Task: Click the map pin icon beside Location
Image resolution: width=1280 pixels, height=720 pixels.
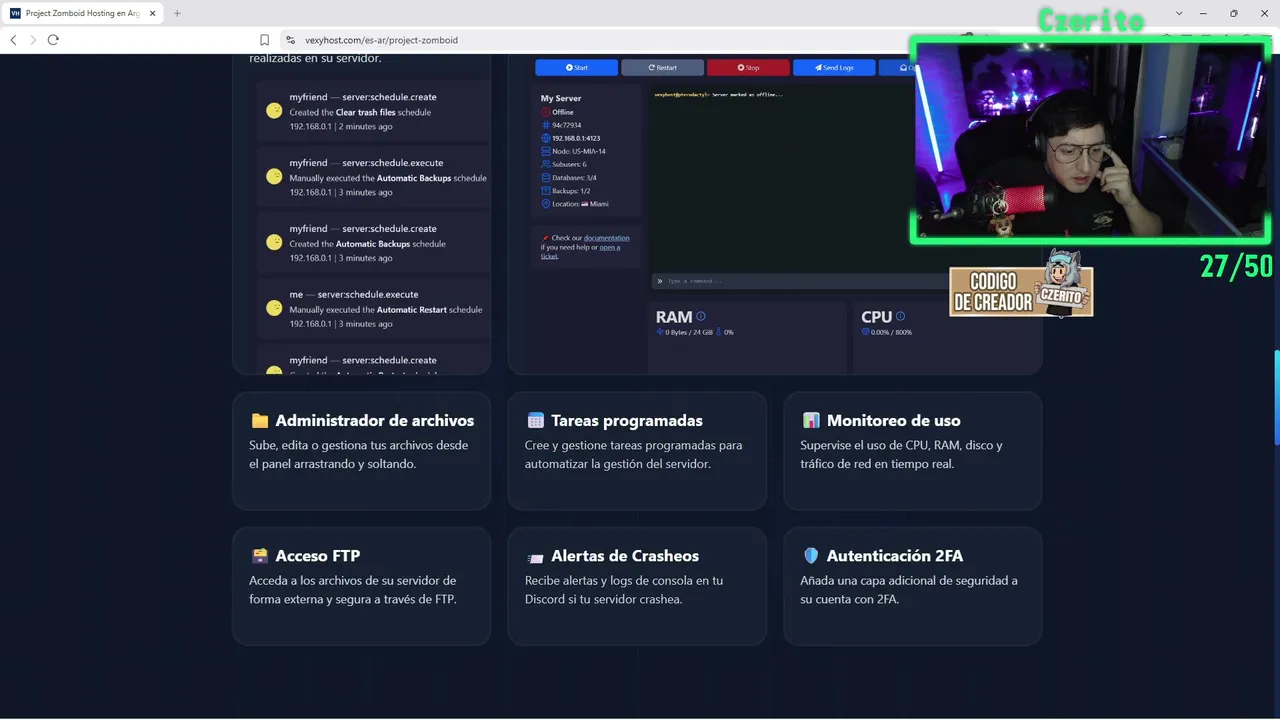Action: click(x=545, y=204)
